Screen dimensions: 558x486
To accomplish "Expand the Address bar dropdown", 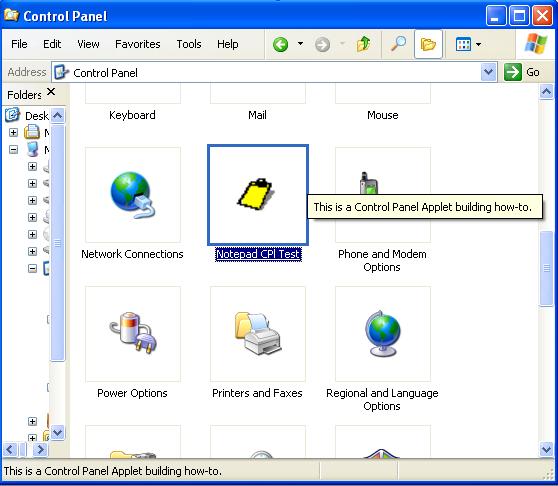I will pos(489,72).
